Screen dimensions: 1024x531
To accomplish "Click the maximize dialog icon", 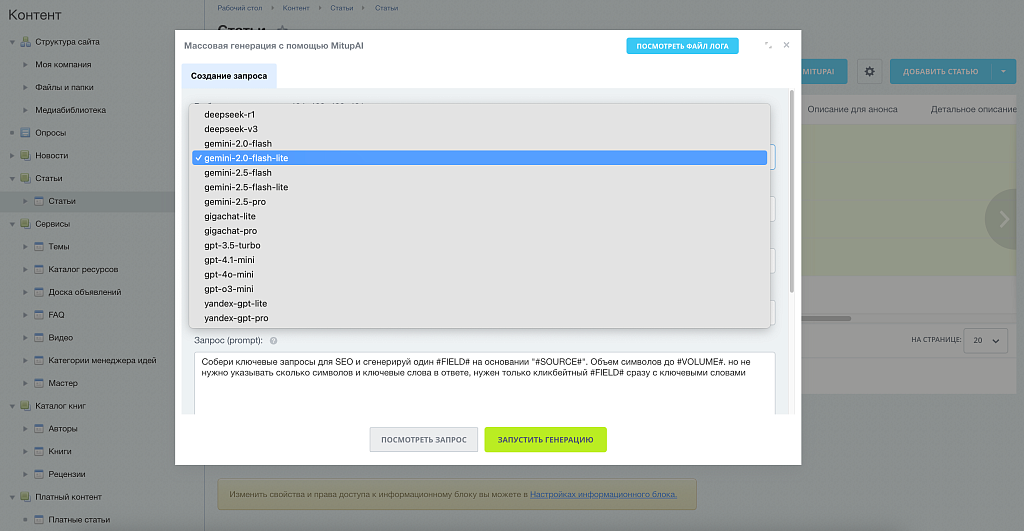I will coord(768,45).
